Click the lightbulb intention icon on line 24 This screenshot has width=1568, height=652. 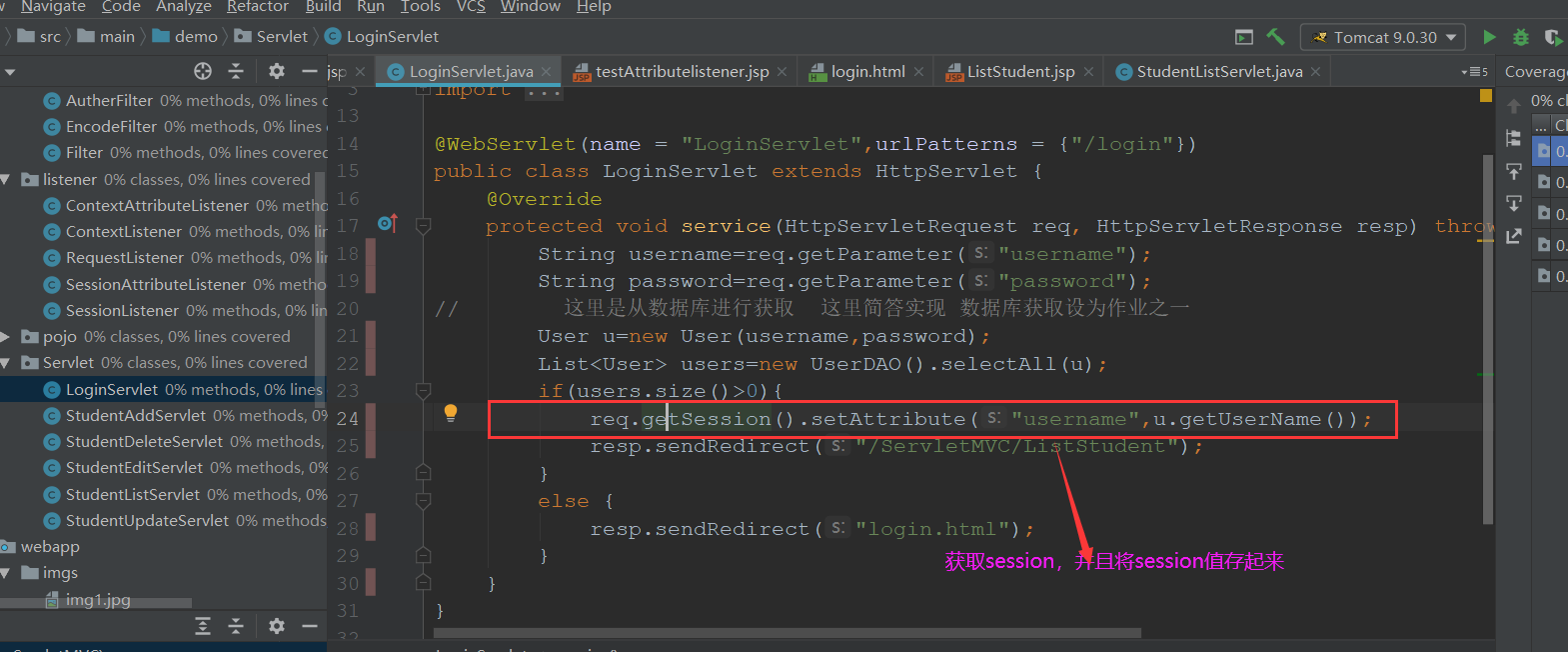(451, 412)
